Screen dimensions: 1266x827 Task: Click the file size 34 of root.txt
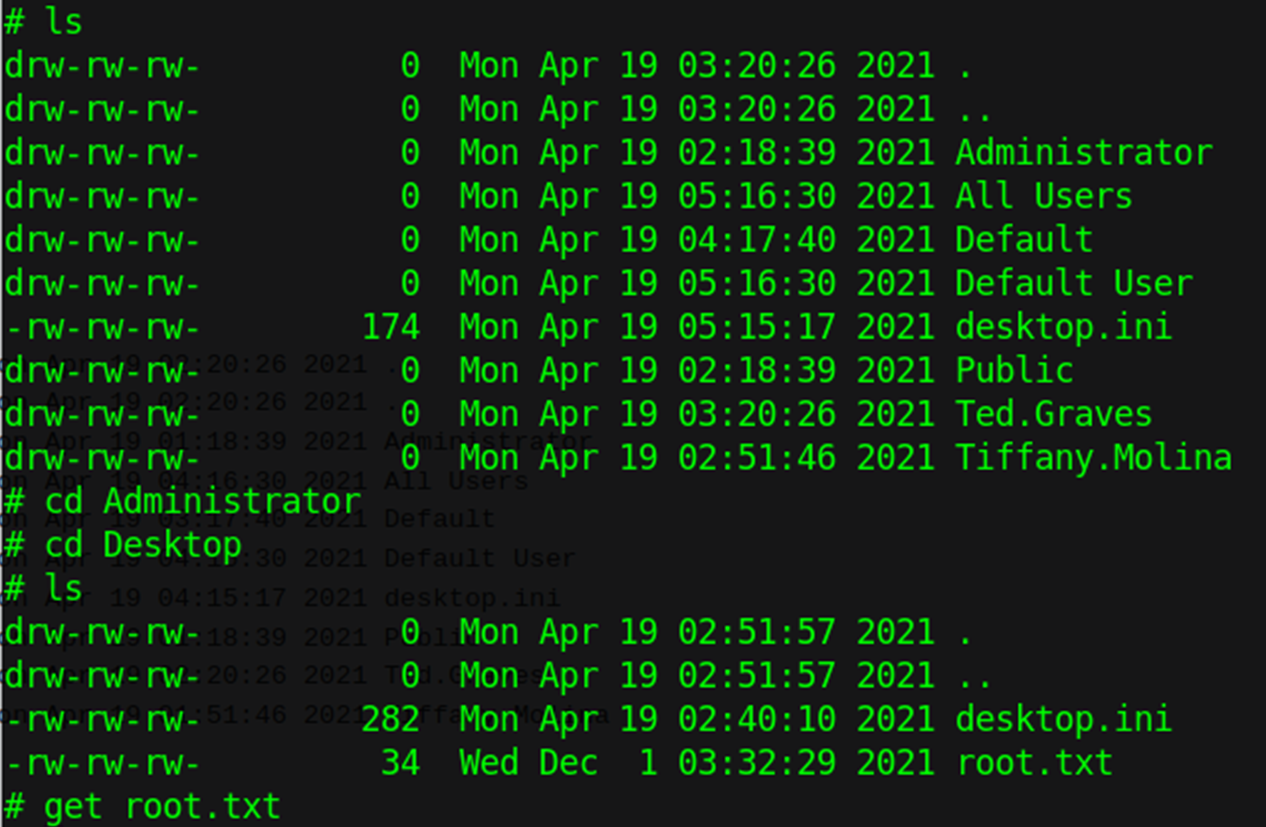(x=400, y=763)
